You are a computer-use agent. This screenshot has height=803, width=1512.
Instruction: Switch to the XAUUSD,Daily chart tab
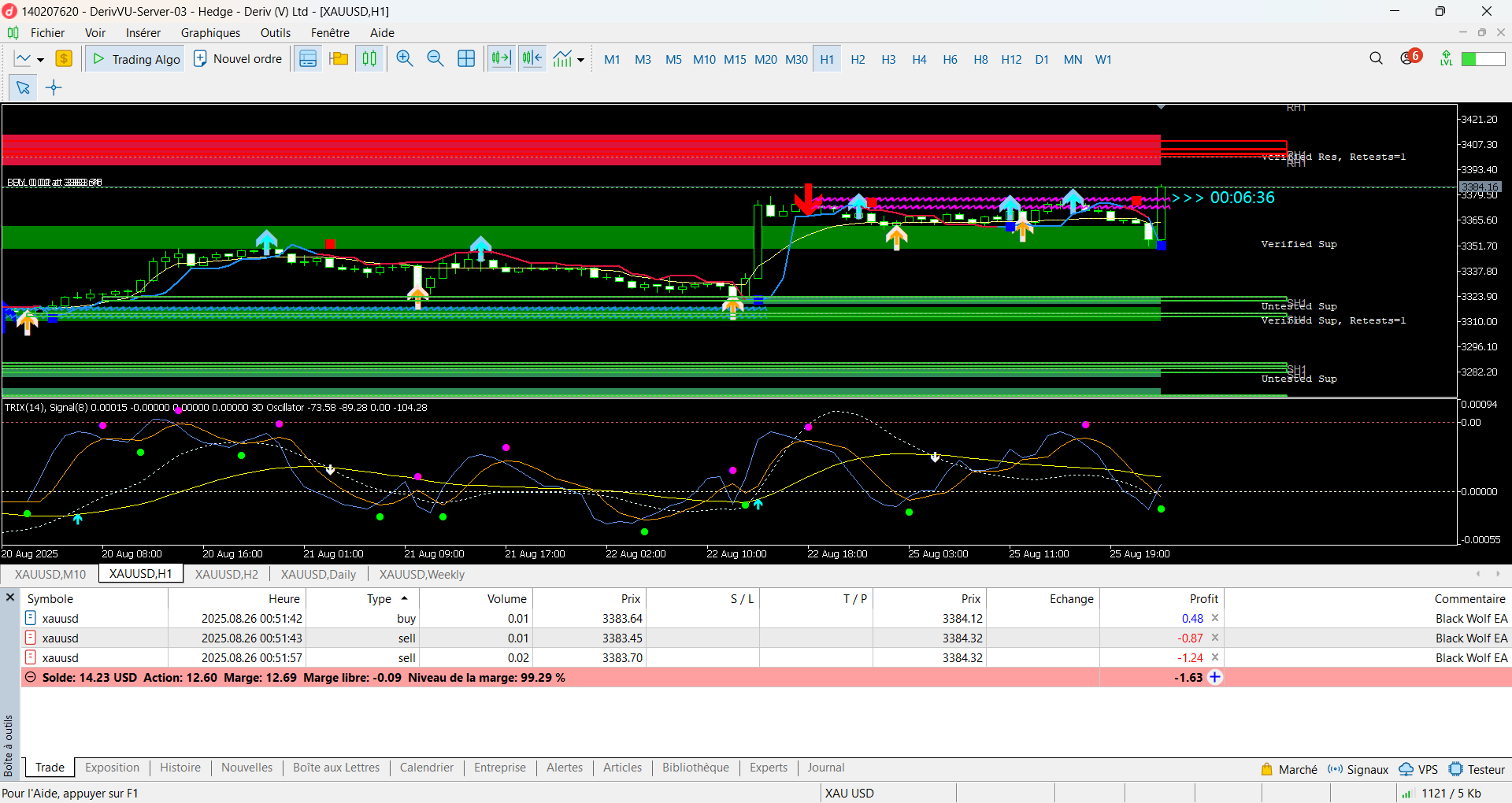click(x=318, y=575)
